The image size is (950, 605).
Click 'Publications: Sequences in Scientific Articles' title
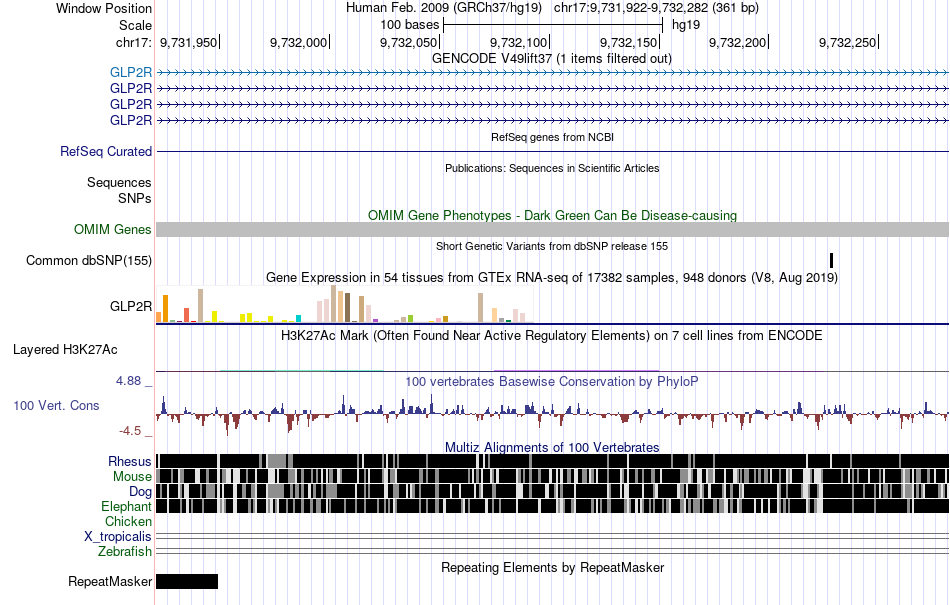[x=552, y=168]
